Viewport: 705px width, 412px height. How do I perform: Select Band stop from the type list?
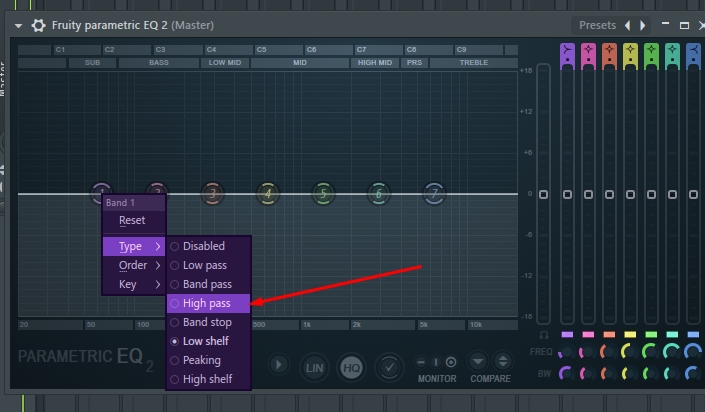click(208, 322)
